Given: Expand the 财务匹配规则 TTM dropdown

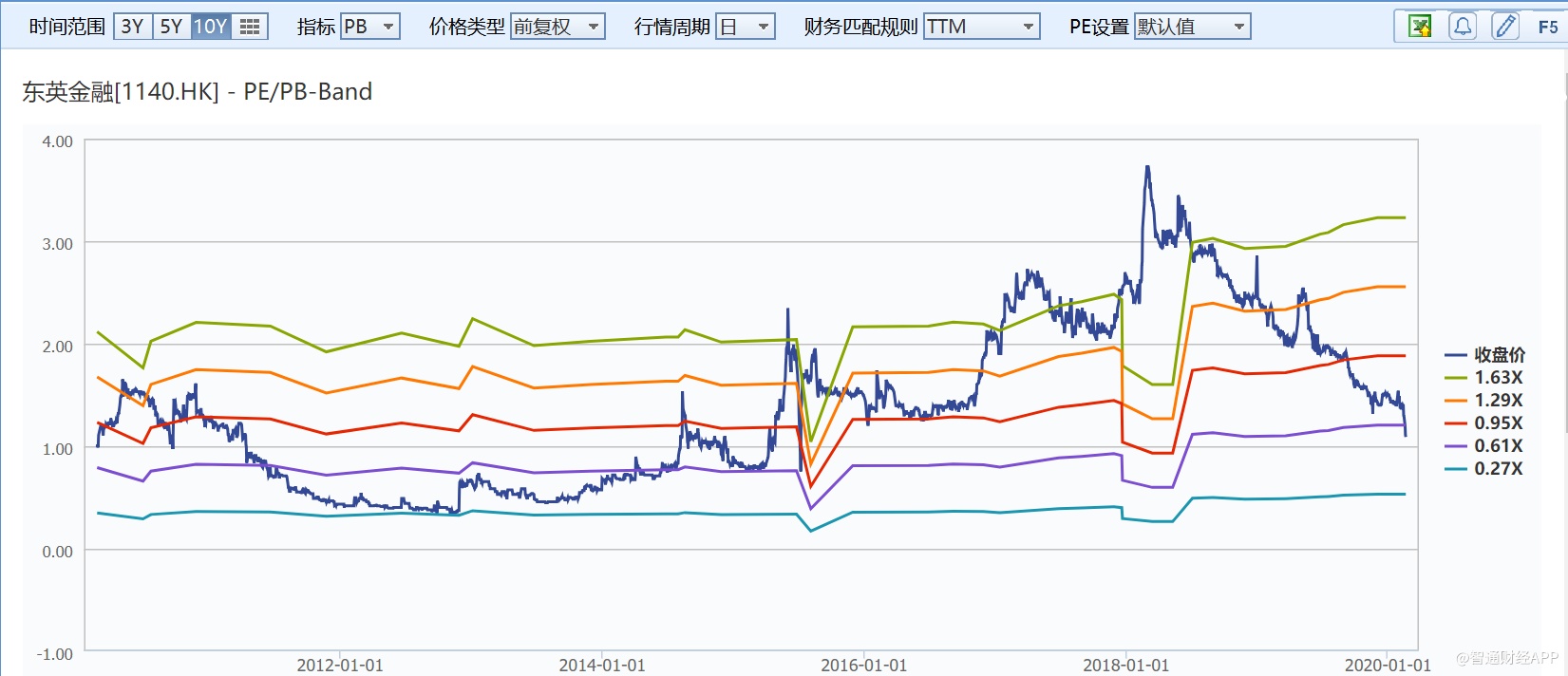Looking at the screenshot, I should (x=981, y=27).
